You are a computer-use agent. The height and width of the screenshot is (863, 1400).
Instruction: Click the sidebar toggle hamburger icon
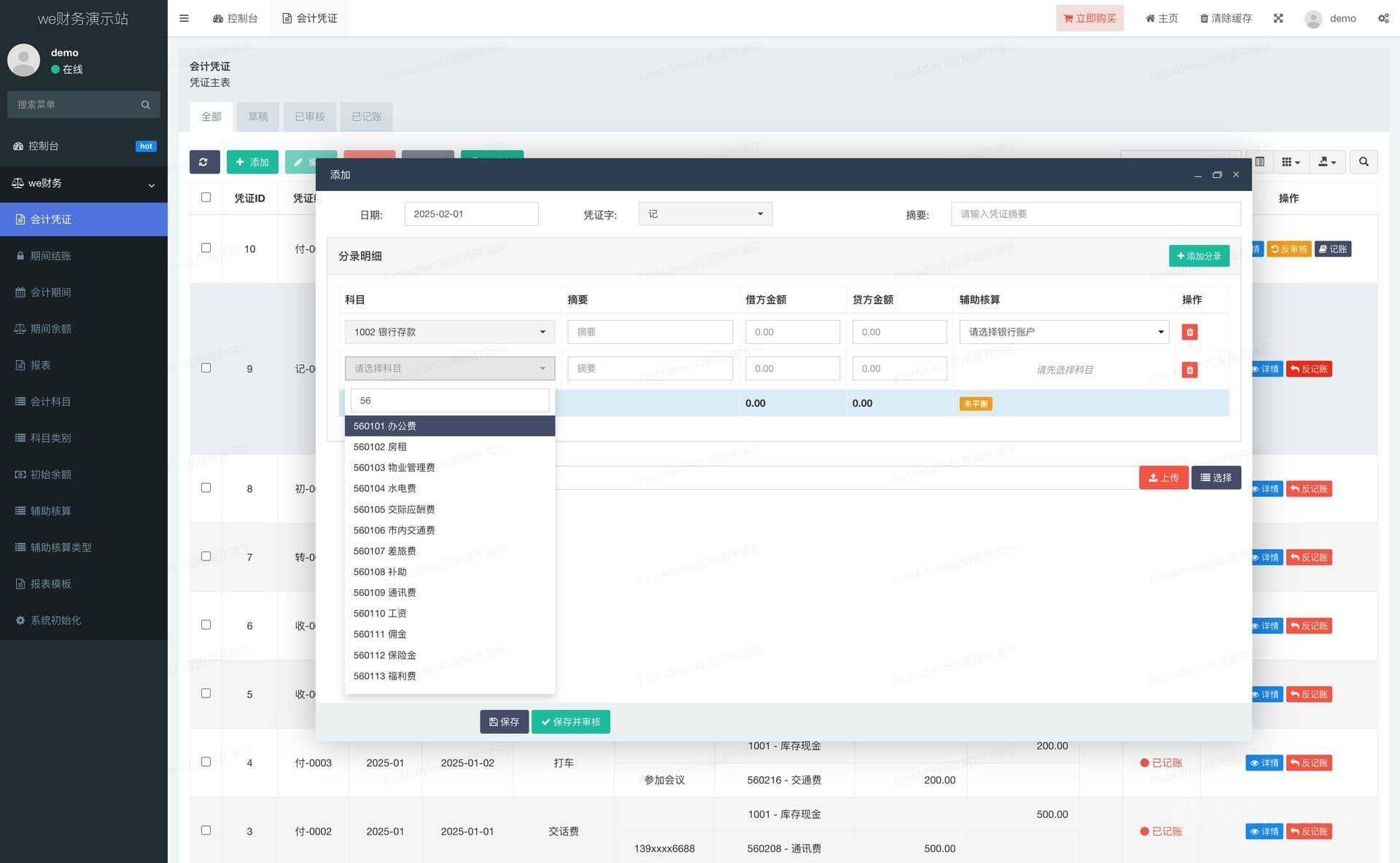pos(184,18)
